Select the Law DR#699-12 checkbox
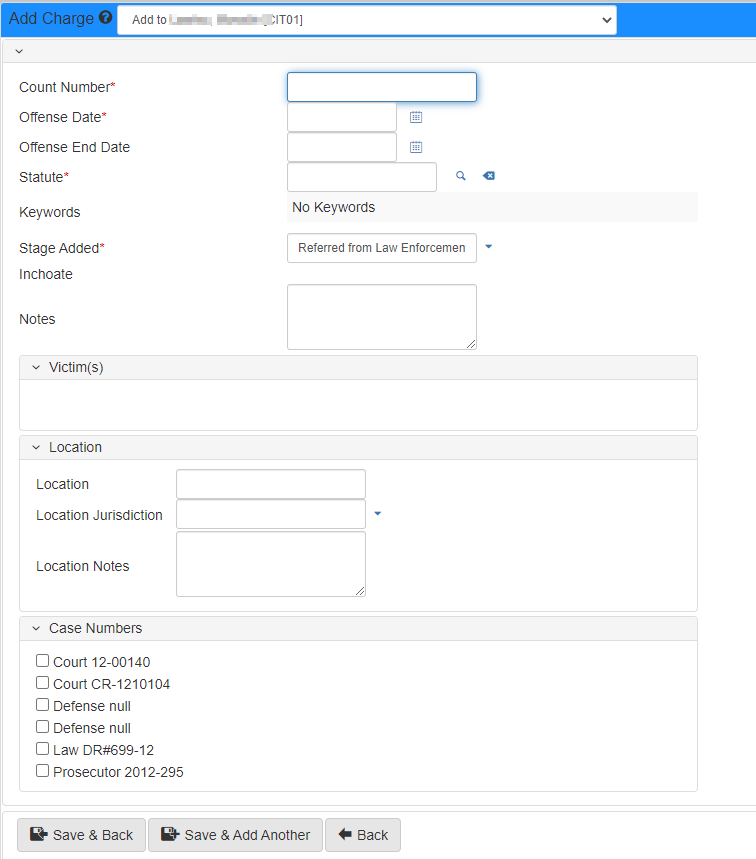 (x=42, y=748)
